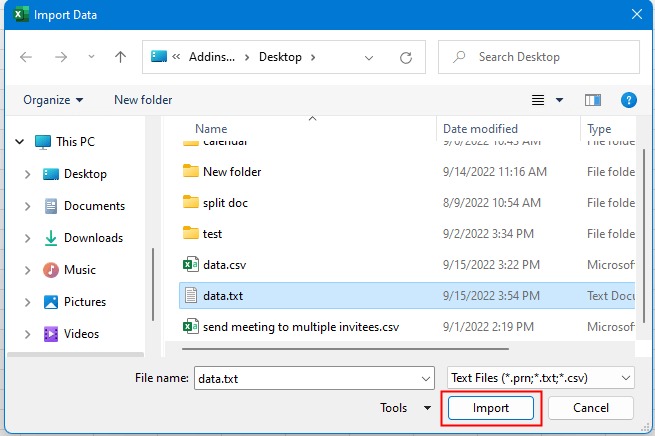Expand the Documents tree node
This screenshot has height=436, width=655.
pyautogui.click(x=28, y=206)
